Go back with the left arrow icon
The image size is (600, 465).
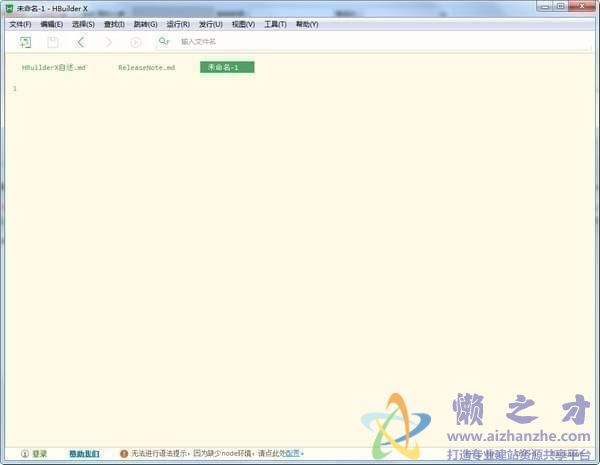click(80, 42)
